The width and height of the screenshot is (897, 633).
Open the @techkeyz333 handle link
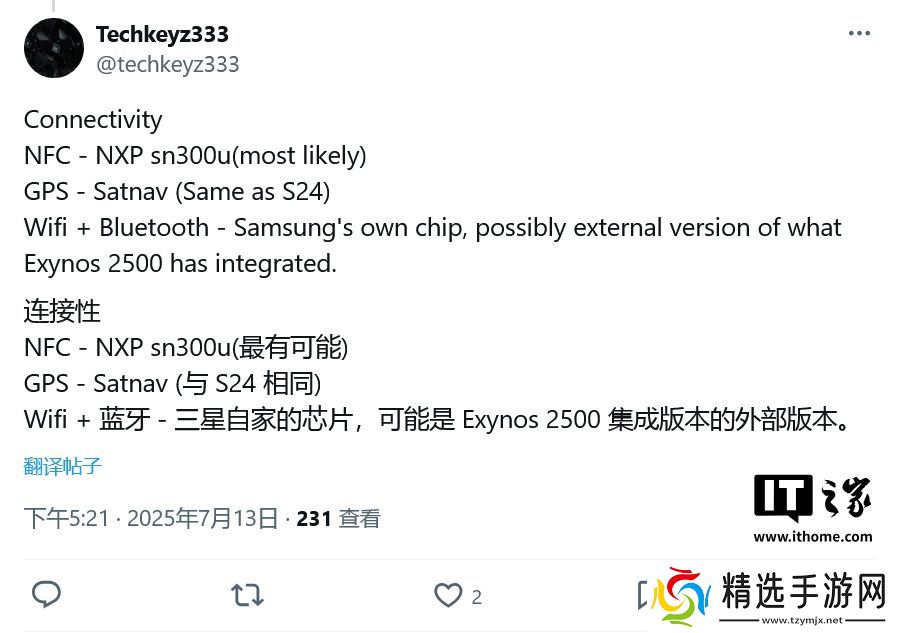tap(168, 64)
